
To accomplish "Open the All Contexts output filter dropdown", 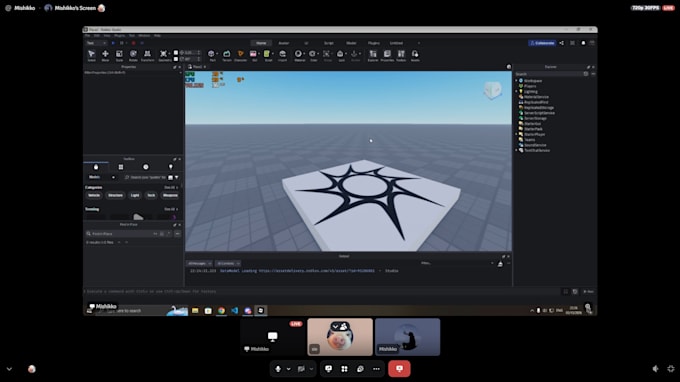I will (x=228, y=264).
